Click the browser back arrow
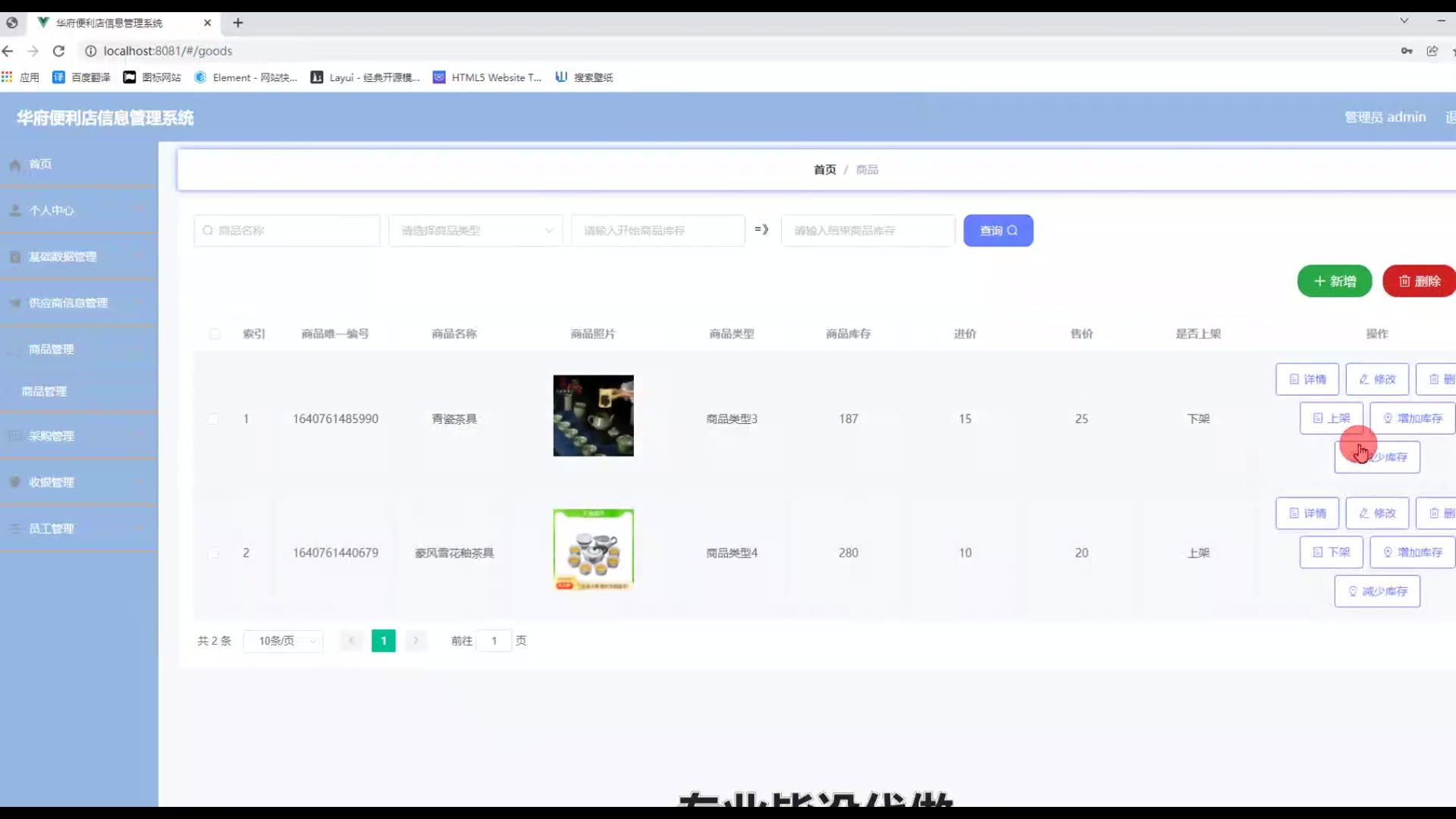Screen dimensions: 1456x819 pos(8,51)
